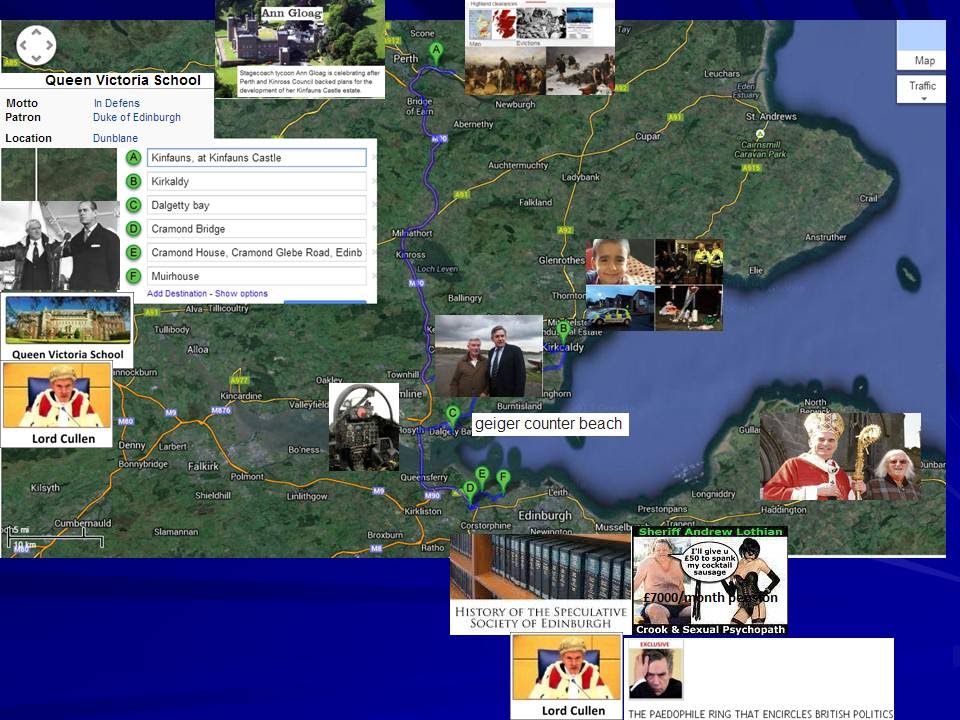Click the Edinburgh city label
960x720 pixels.
pyautogui.click(x=545, y=516)
